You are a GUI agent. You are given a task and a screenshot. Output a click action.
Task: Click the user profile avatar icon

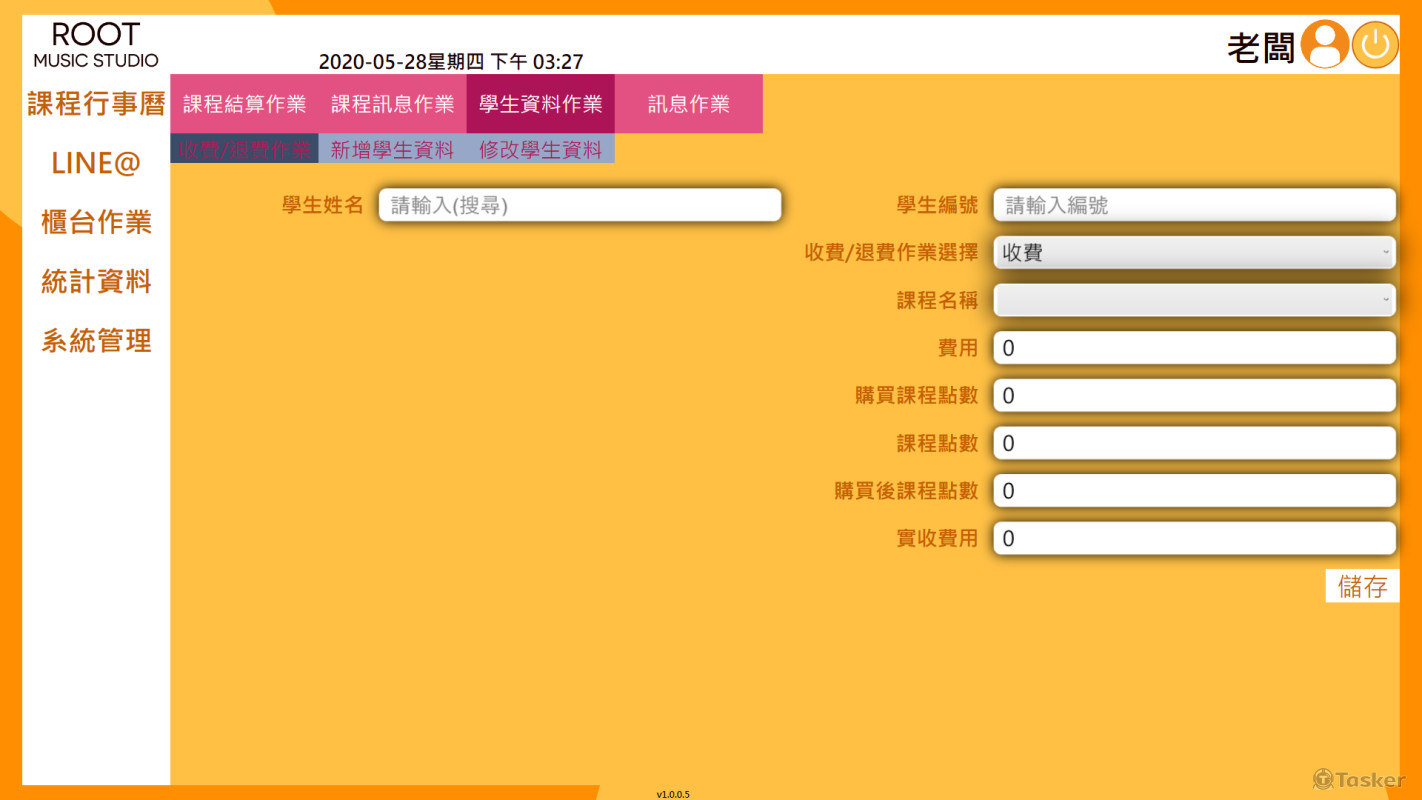(x=1326, y=45)
